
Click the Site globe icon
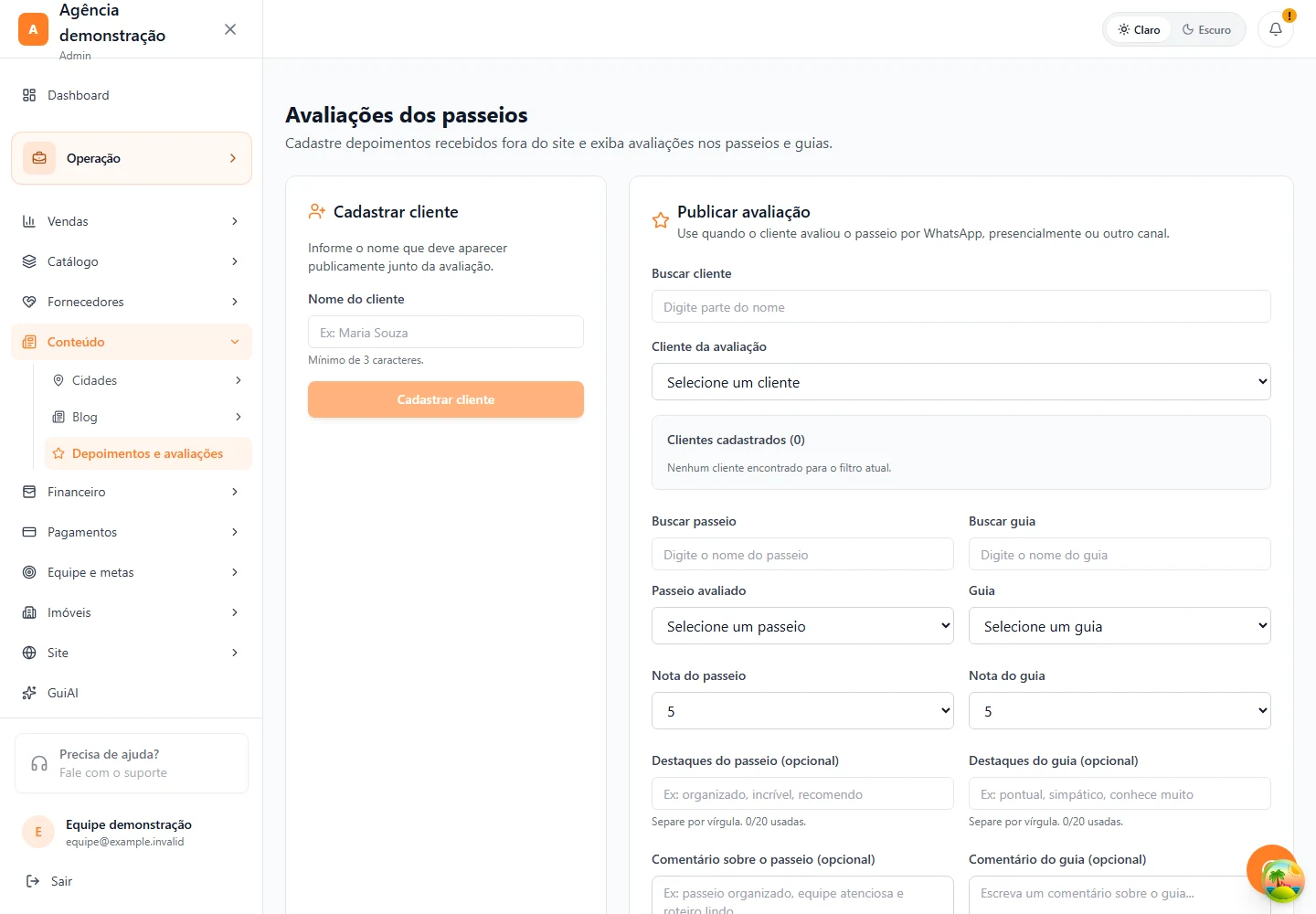coord(29,653)
